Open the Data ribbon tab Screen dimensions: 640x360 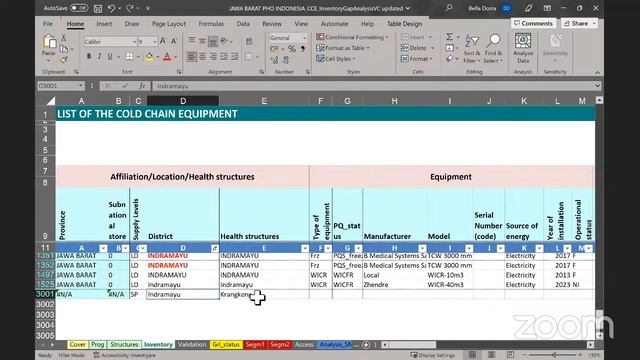[243, 24]
